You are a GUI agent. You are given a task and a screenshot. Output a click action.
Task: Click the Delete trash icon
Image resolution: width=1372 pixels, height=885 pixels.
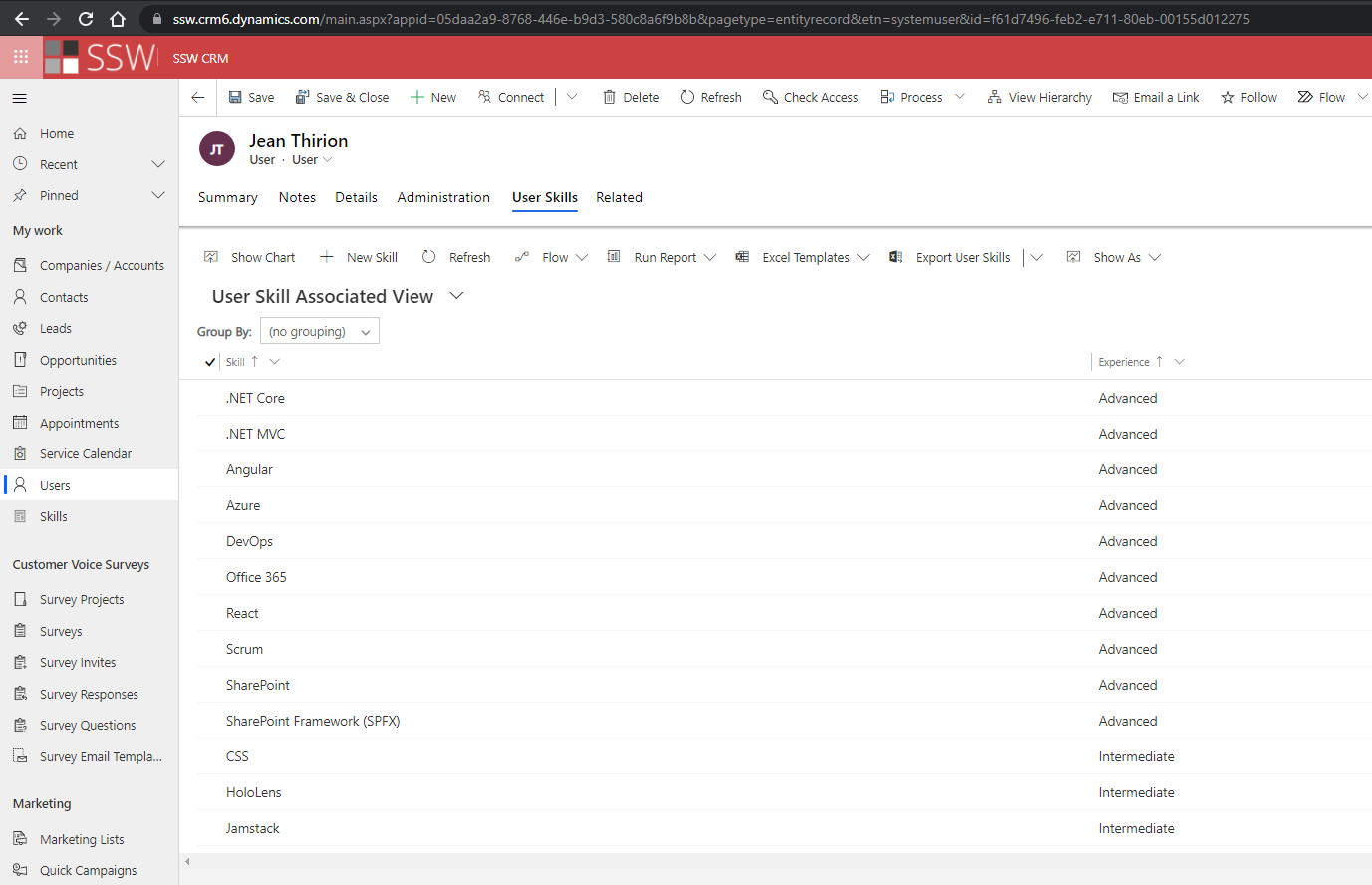pyautogui.click(x=609, y=97)
